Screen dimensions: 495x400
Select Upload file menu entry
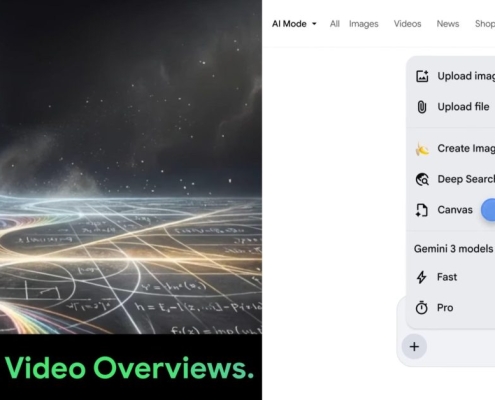463,107
